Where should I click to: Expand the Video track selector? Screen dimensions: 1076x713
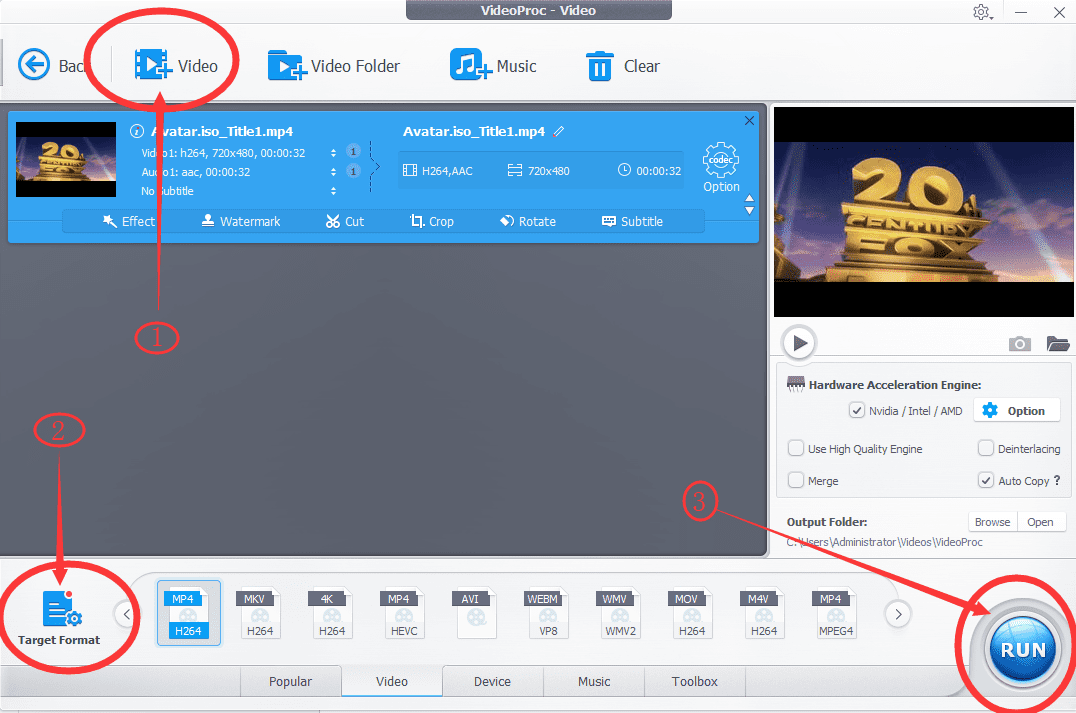point(334,153)
